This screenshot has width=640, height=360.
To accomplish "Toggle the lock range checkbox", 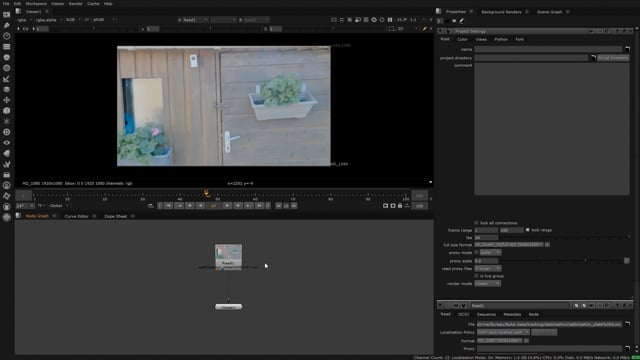I will tap(528, 230).
